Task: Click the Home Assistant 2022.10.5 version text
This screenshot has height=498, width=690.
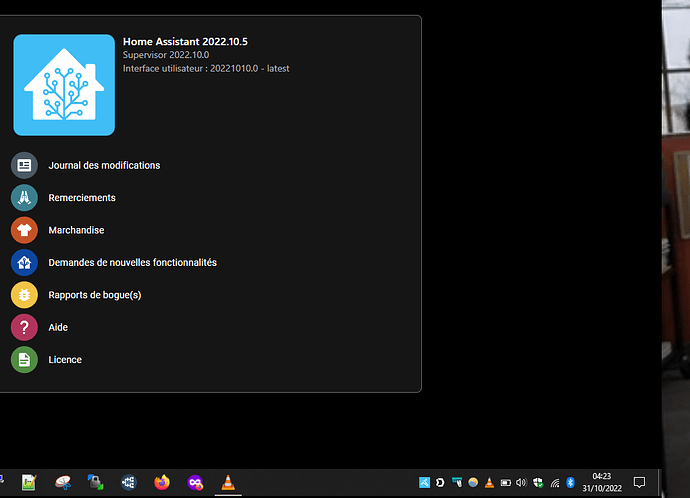Action: 185,41
